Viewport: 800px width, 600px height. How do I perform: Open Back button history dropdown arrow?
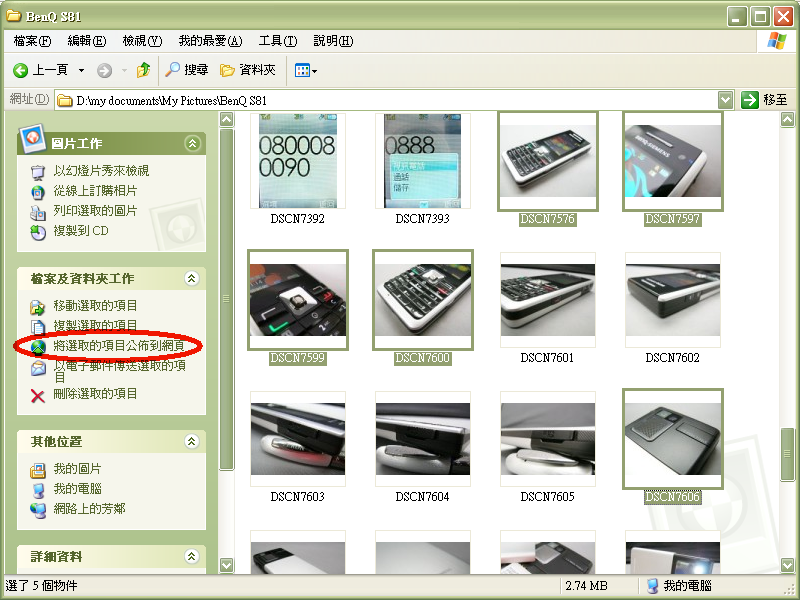tap(81, 70)
